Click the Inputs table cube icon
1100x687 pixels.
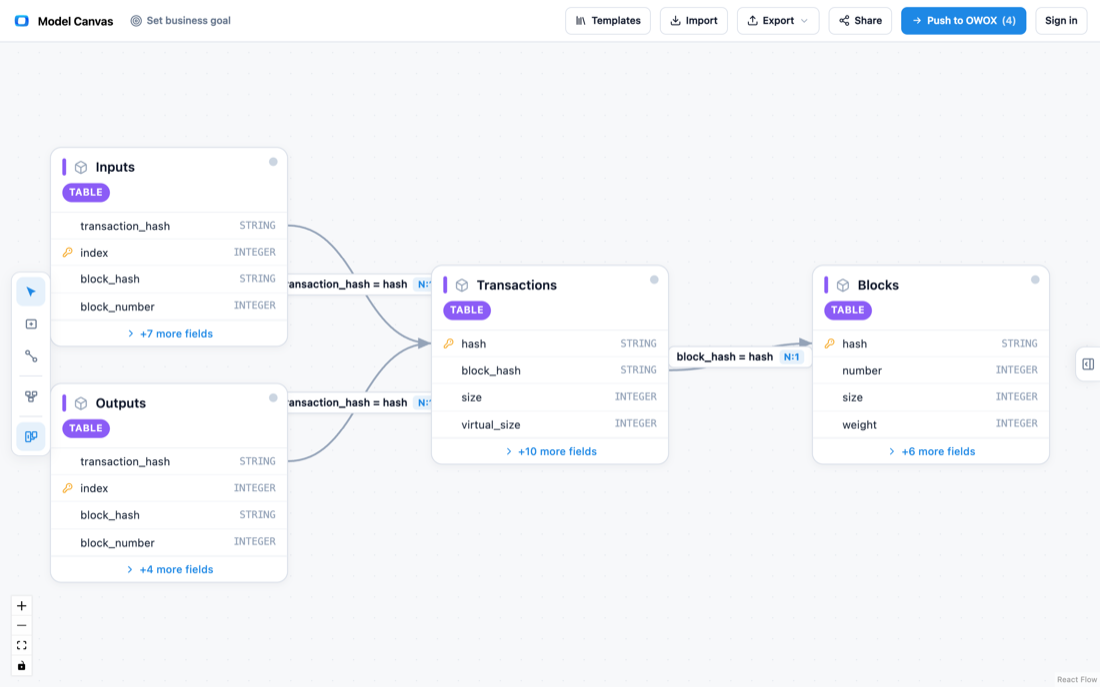tap(81, 167)
